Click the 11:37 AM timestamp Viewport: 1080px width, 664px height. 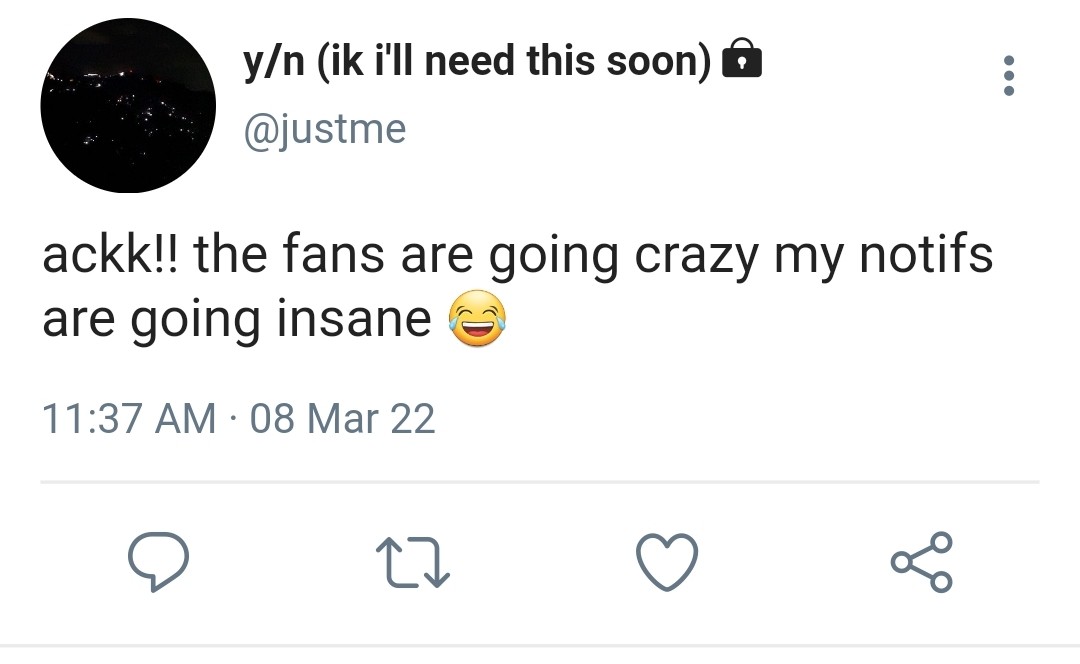[129, 418]
